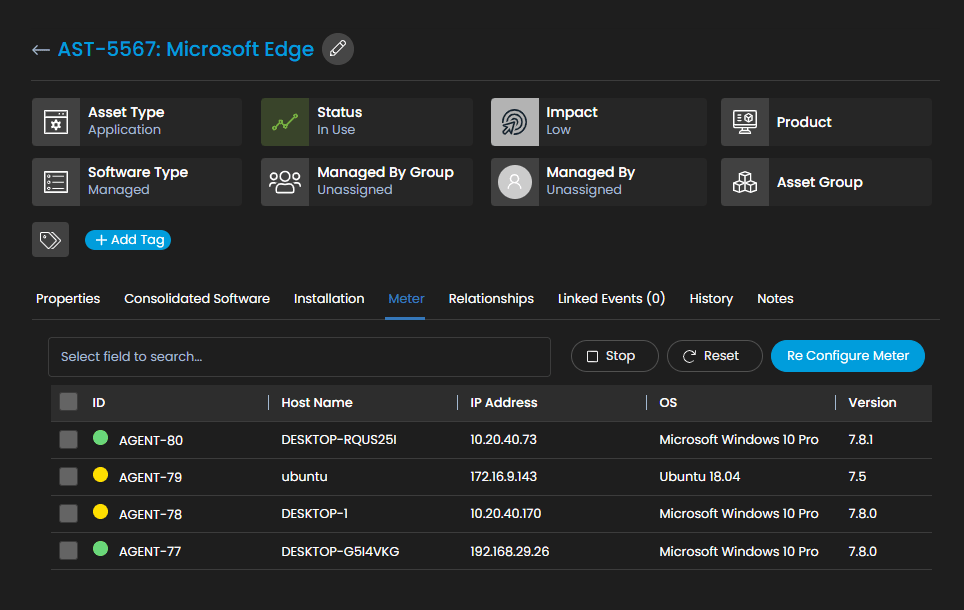This screenshot has height=610, width=964.
Task: Select the Meter tab
Action: [406, 299]
